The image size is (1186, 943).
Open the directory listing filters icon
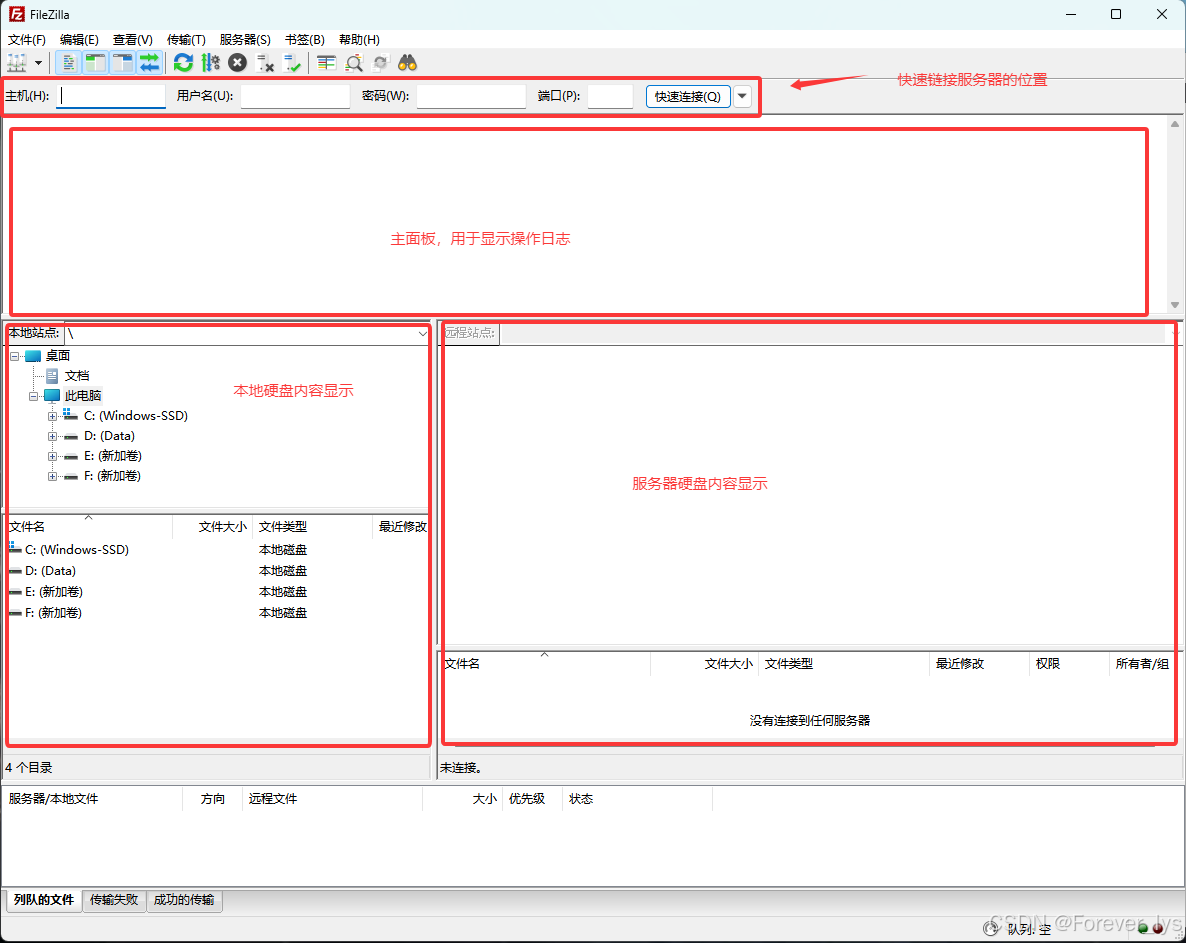(x=326, y=63)
